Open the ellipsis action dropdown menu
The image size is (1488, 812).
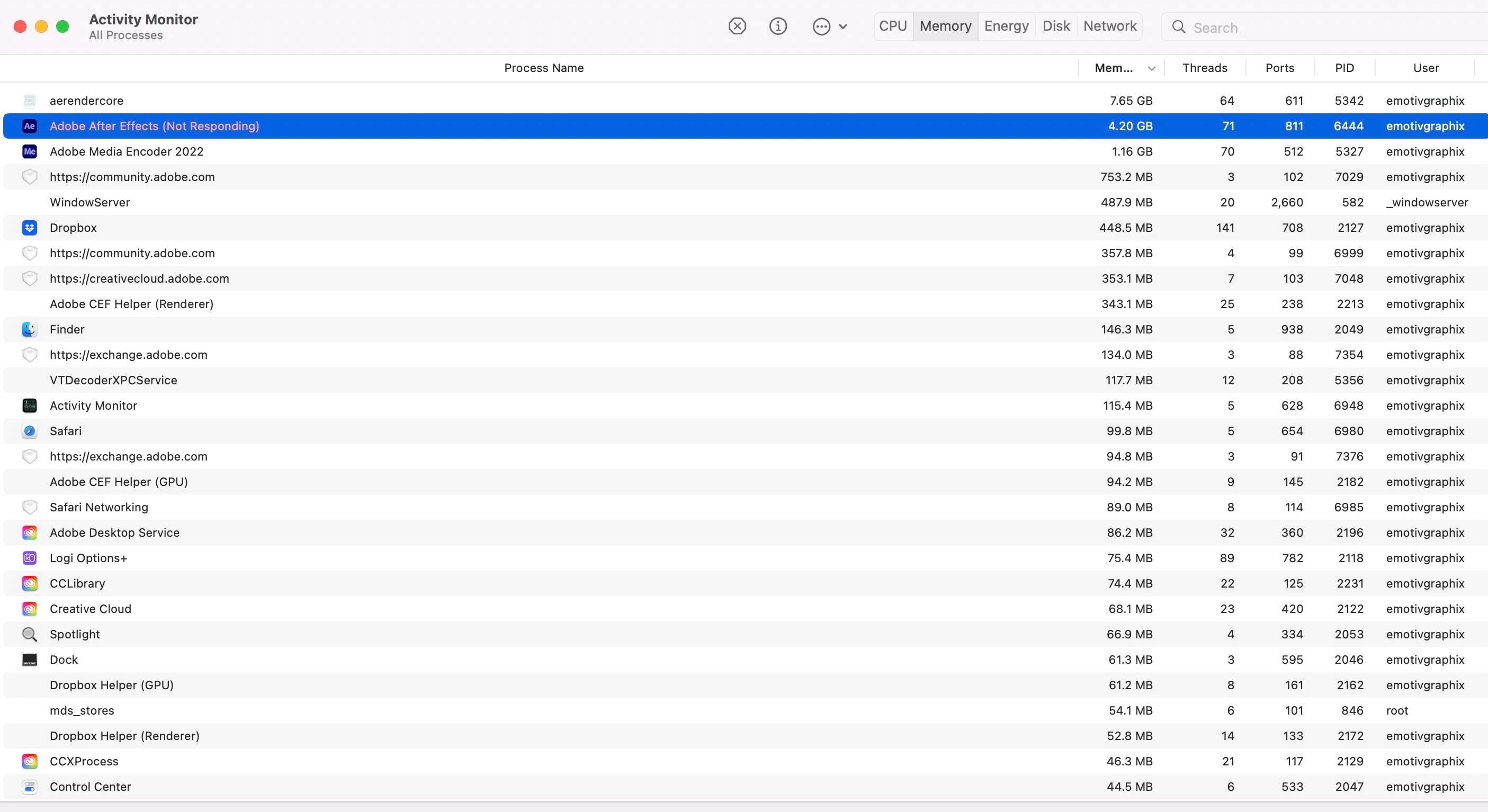point(829,26)
